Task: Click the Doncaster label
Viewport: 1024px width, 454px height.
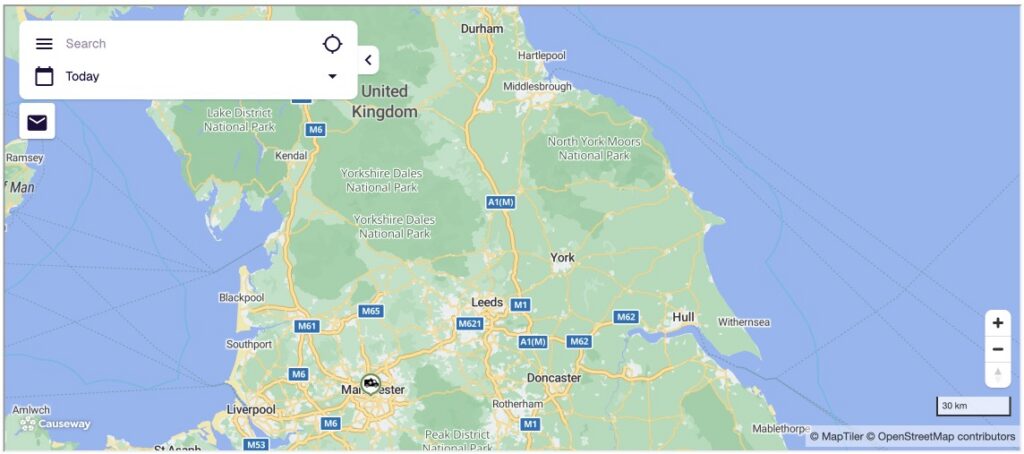Action: (554, 378)
